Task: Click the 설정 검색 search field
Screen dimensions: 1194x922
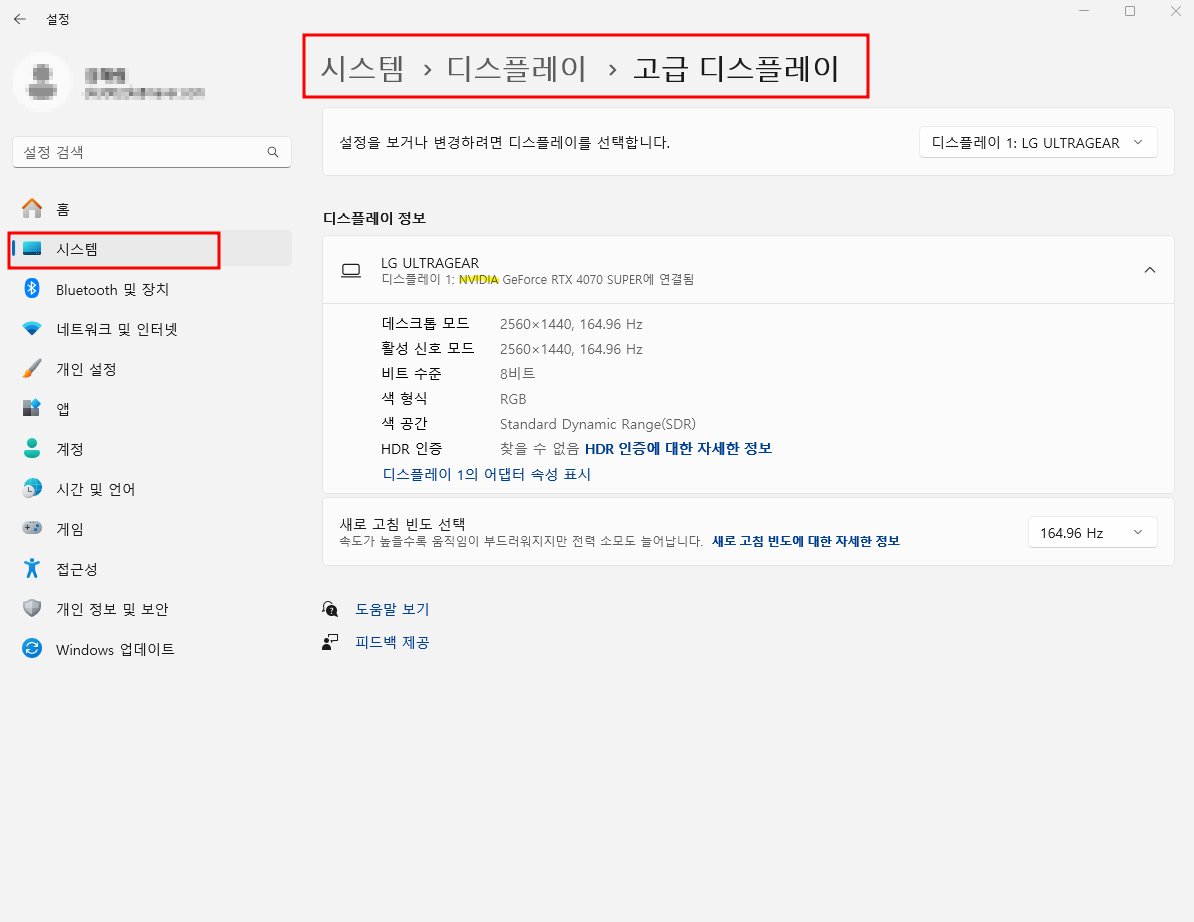Action: click(x=152, y=152)
